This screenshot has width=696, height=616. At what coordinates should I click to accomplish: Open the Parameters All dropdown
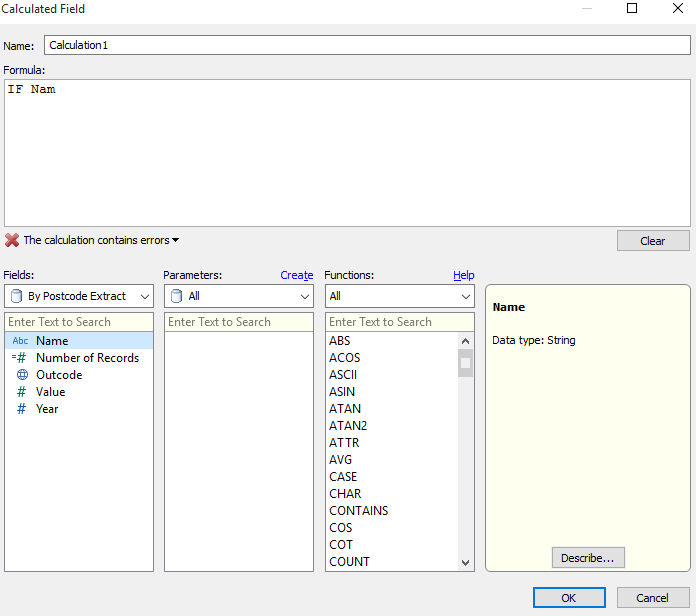point(239,296)
